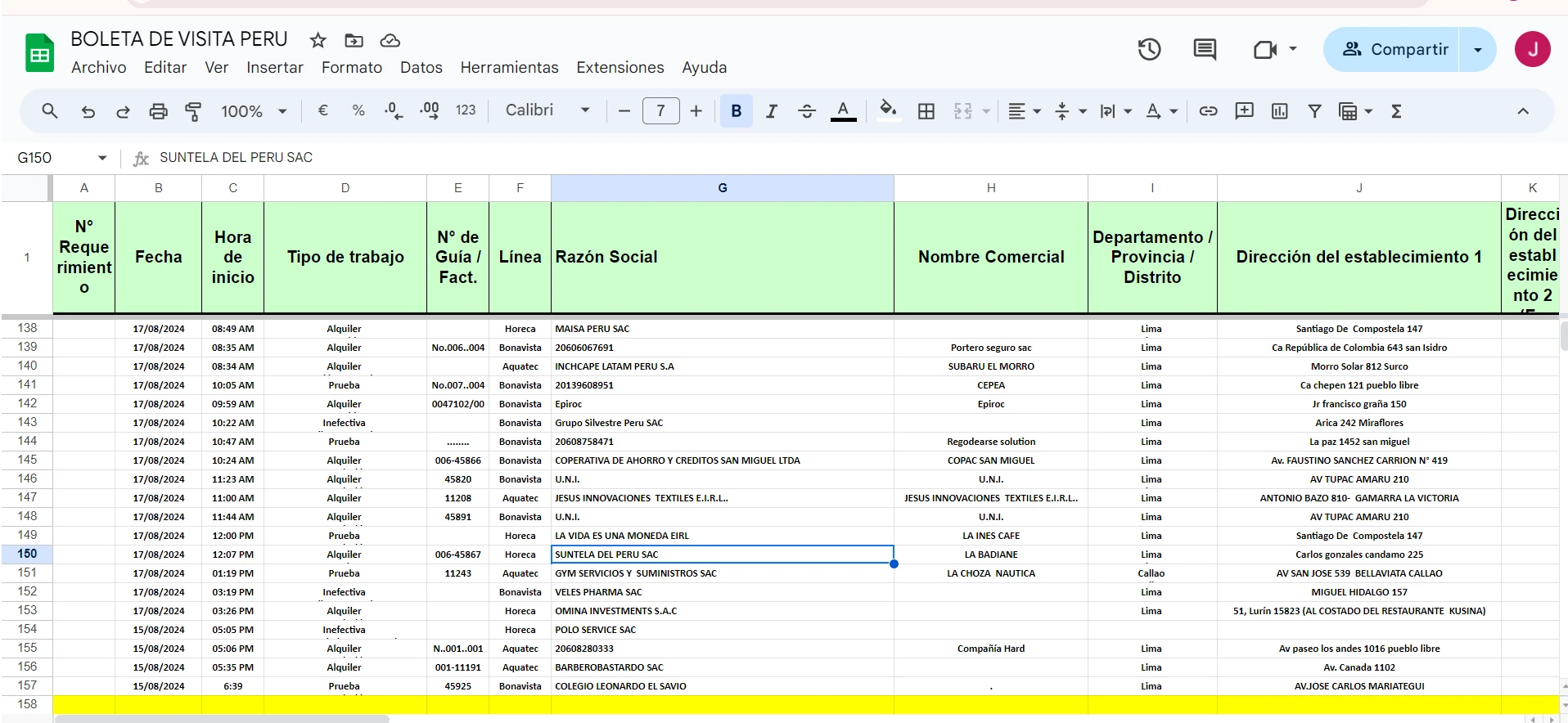This screenshot has height=723, width=1568.
Task: Toggle strikethrough formatting
Action: coord(806,111)
